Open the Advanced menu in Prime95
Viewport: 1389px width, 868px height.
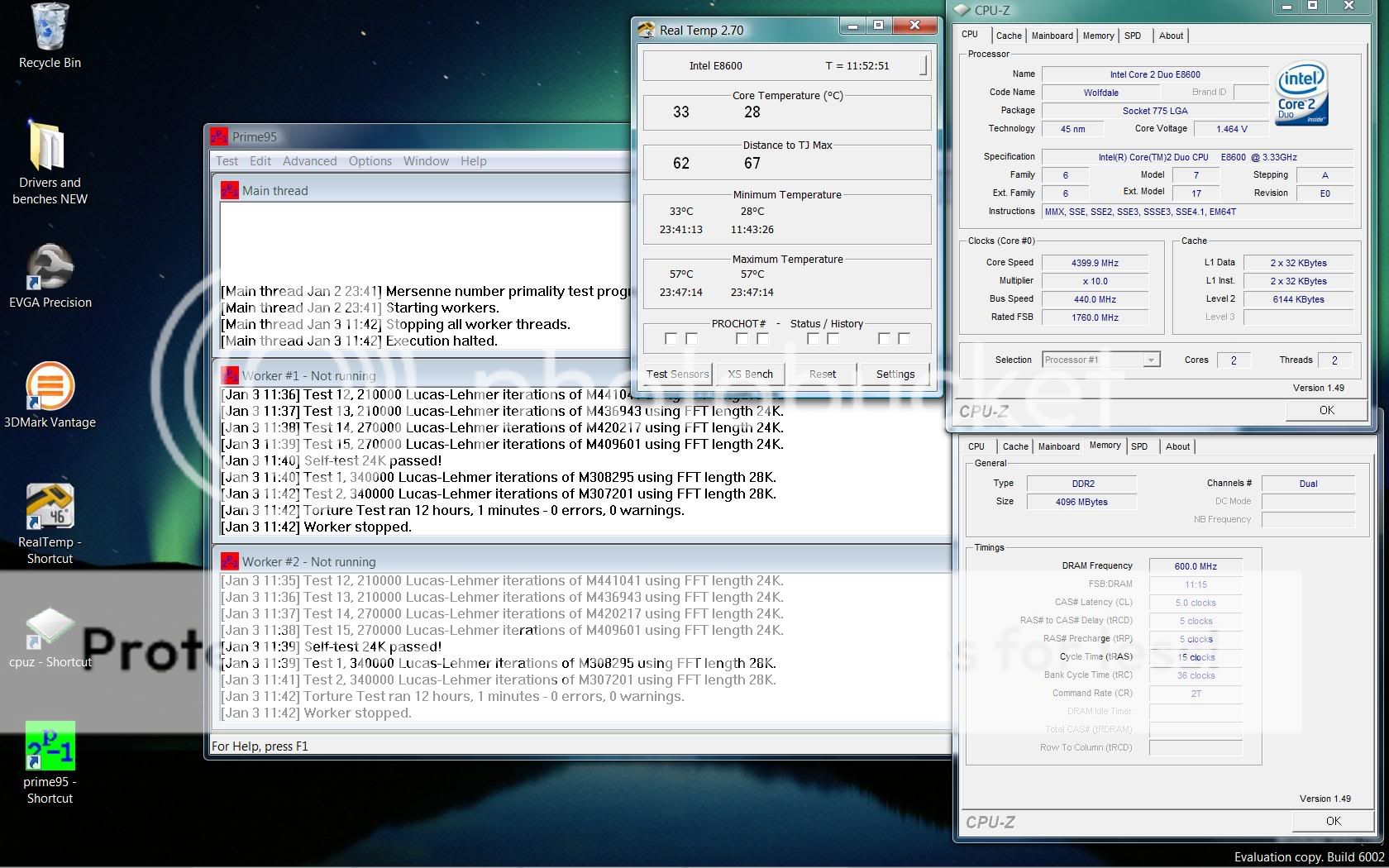tap(309, 161)
